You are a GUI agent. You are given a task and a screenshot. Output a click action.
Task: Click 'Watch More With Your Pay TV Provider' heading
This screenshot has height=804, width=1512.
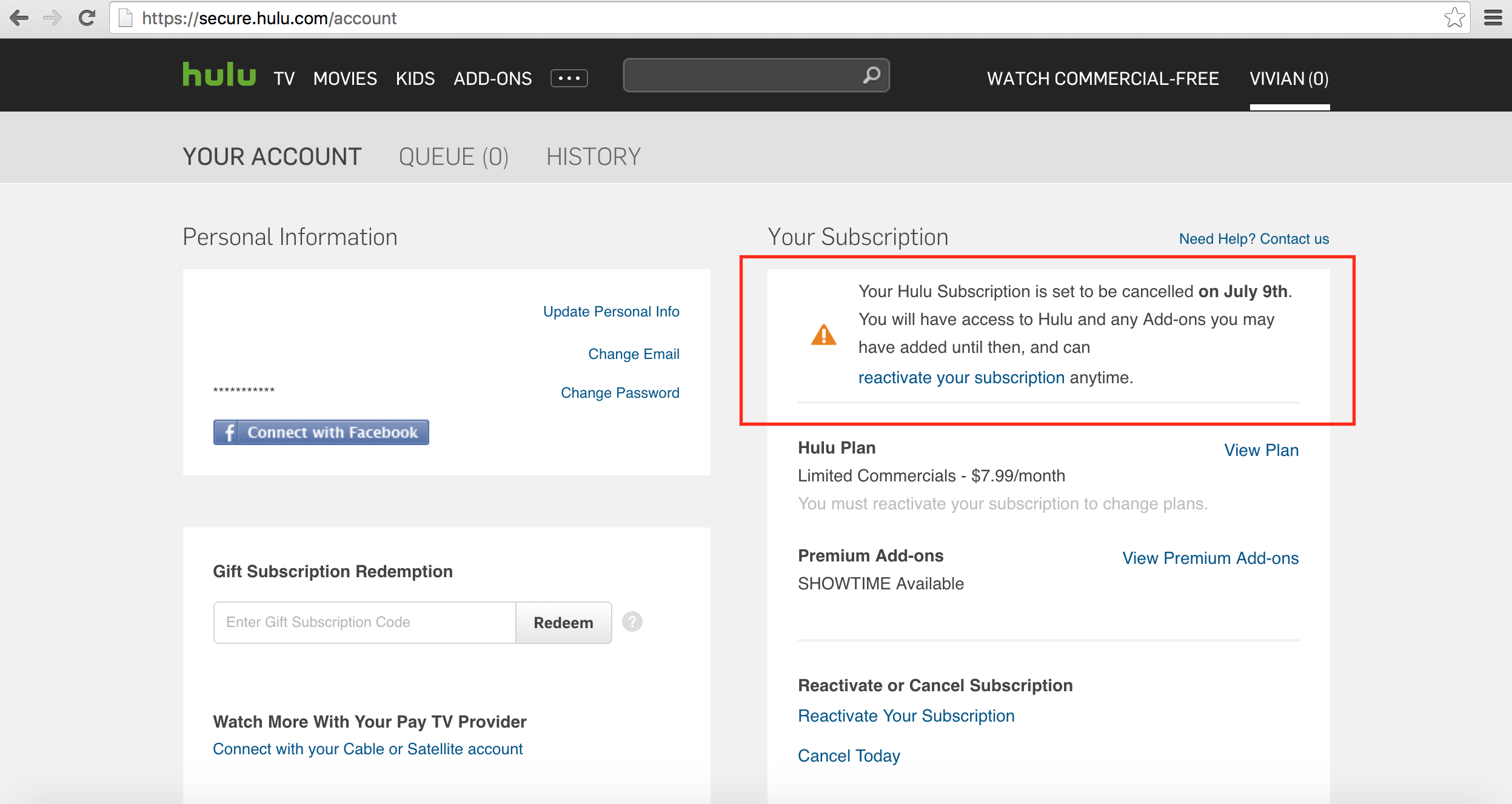[370, 722]
